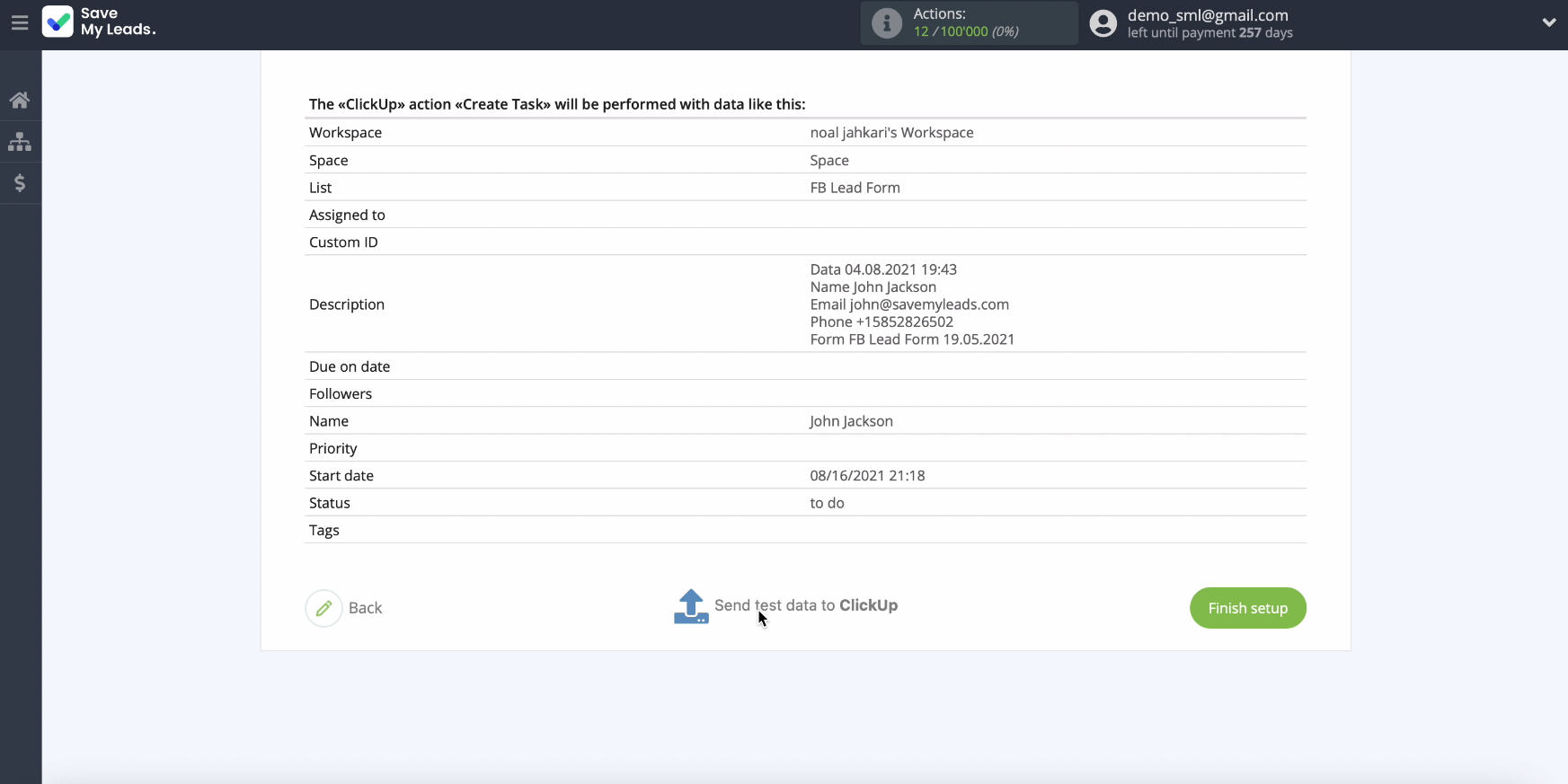Click the Status row label

coord(330,503)
